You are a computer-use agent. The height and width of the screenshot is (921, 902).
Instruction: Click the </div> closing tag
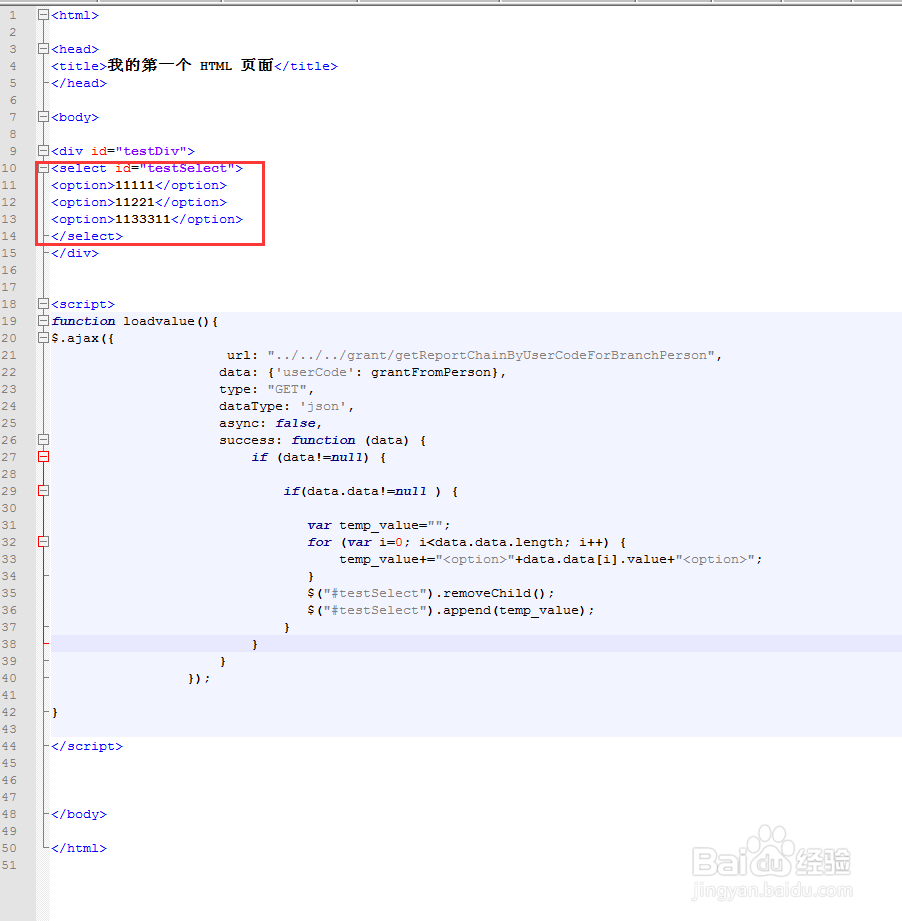tap(75, 254)
